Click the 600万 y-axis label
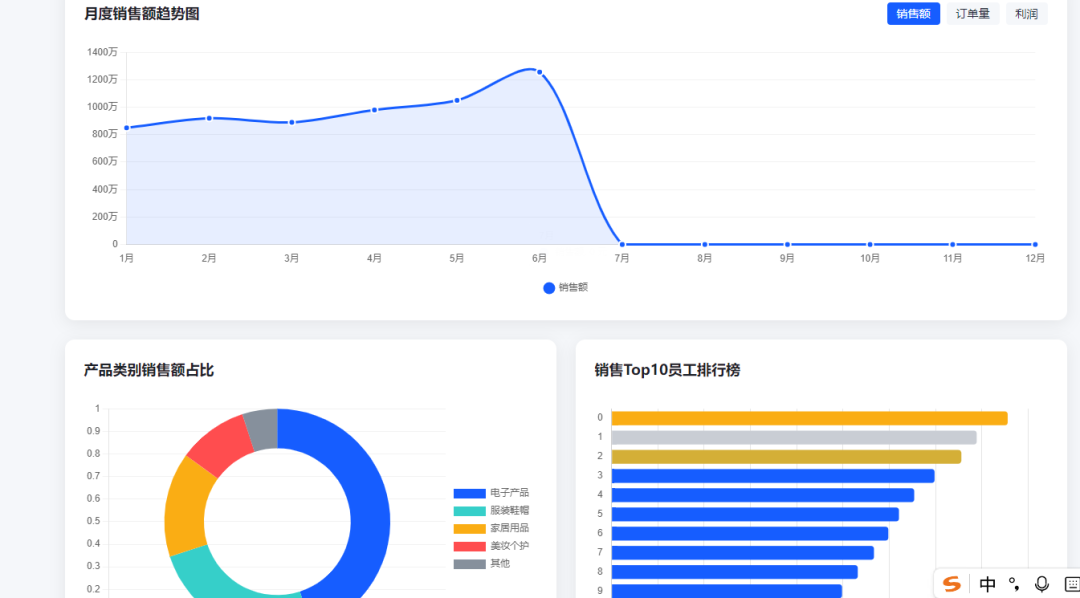Viewport: 1080px width, 598px height. click(x=105, y=161)
